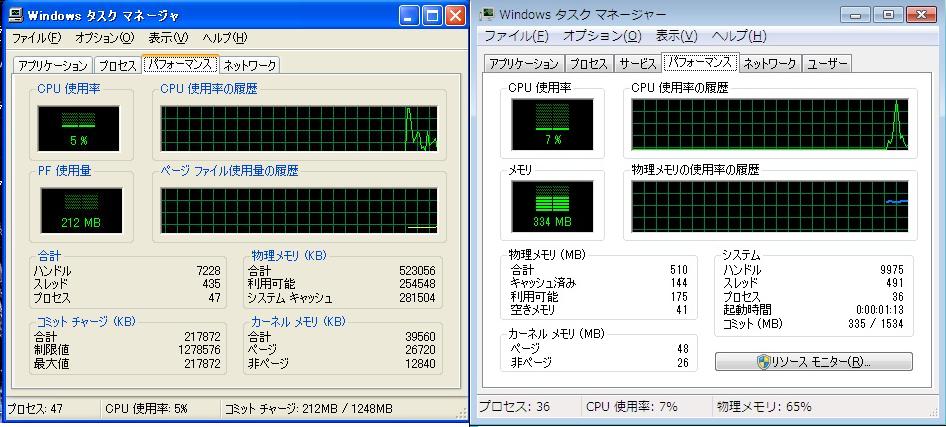This screenshot has width=946, height=427.
Task: Click handle count 7228 in XP window
Action: pyautogui.click(x=209, y=271)
